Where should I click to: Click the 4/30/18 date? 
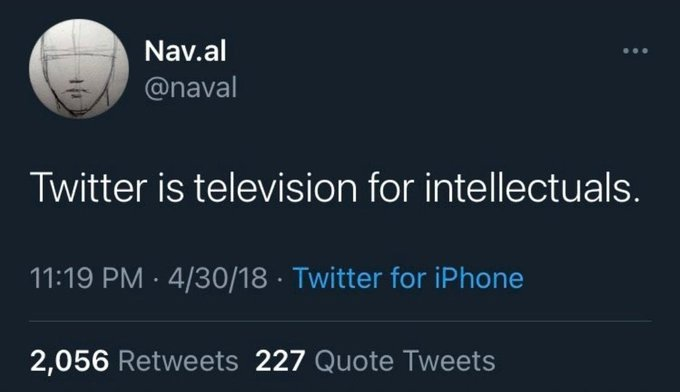[x=218, y=278]
